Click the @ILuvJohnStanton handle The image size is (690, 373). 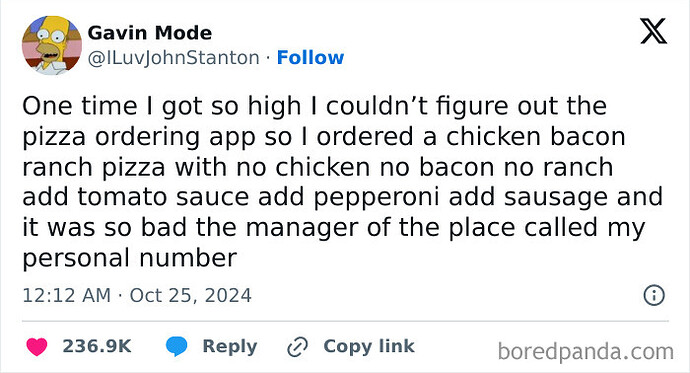point(174,58)
